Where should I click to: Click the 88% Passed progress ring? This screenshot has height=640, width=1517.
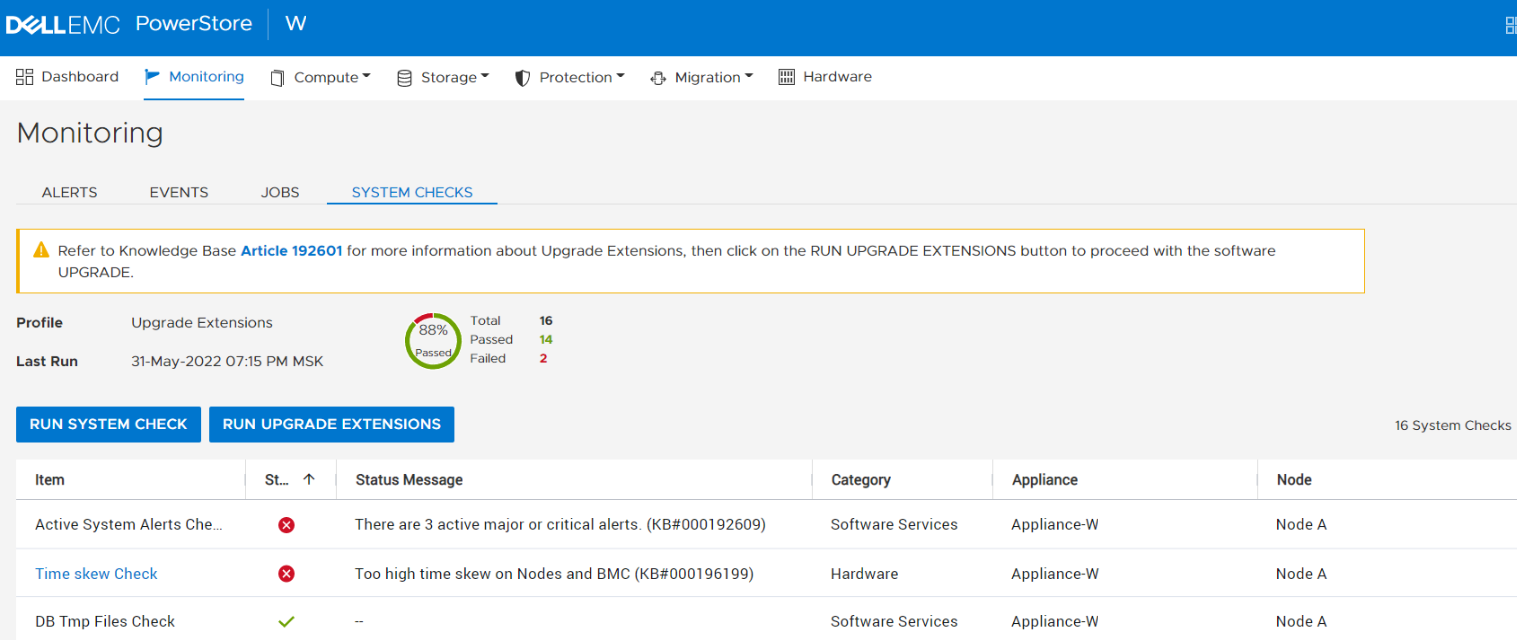[x=432, y=340]
